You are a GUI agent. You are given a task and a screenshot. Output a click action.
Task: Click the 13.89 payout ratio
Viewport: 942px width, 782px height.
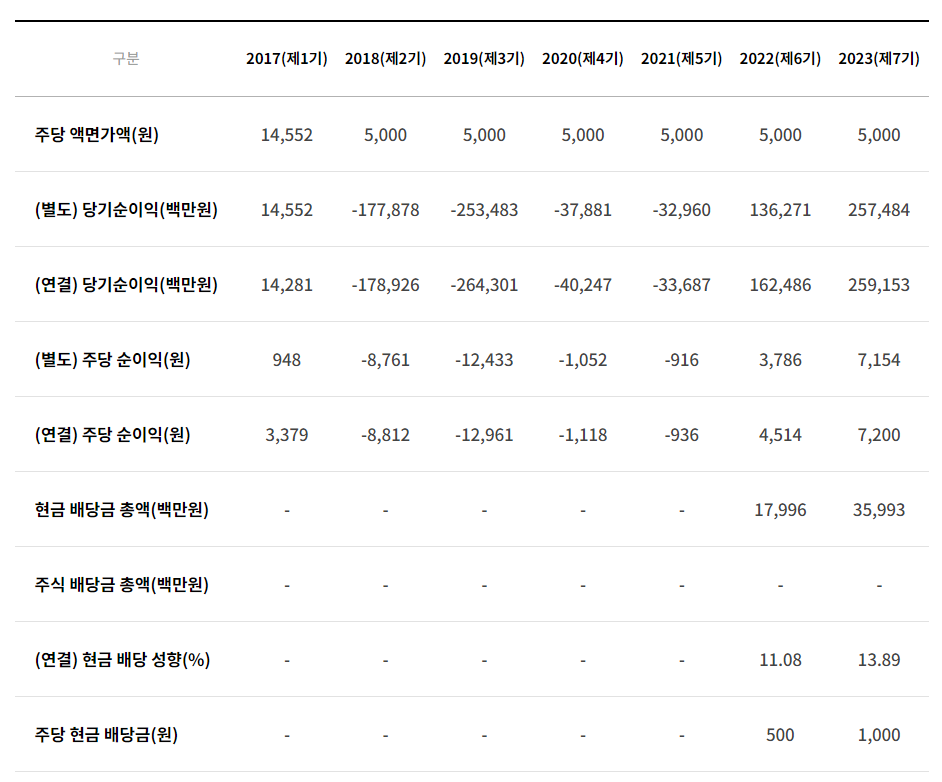[879, 661]
